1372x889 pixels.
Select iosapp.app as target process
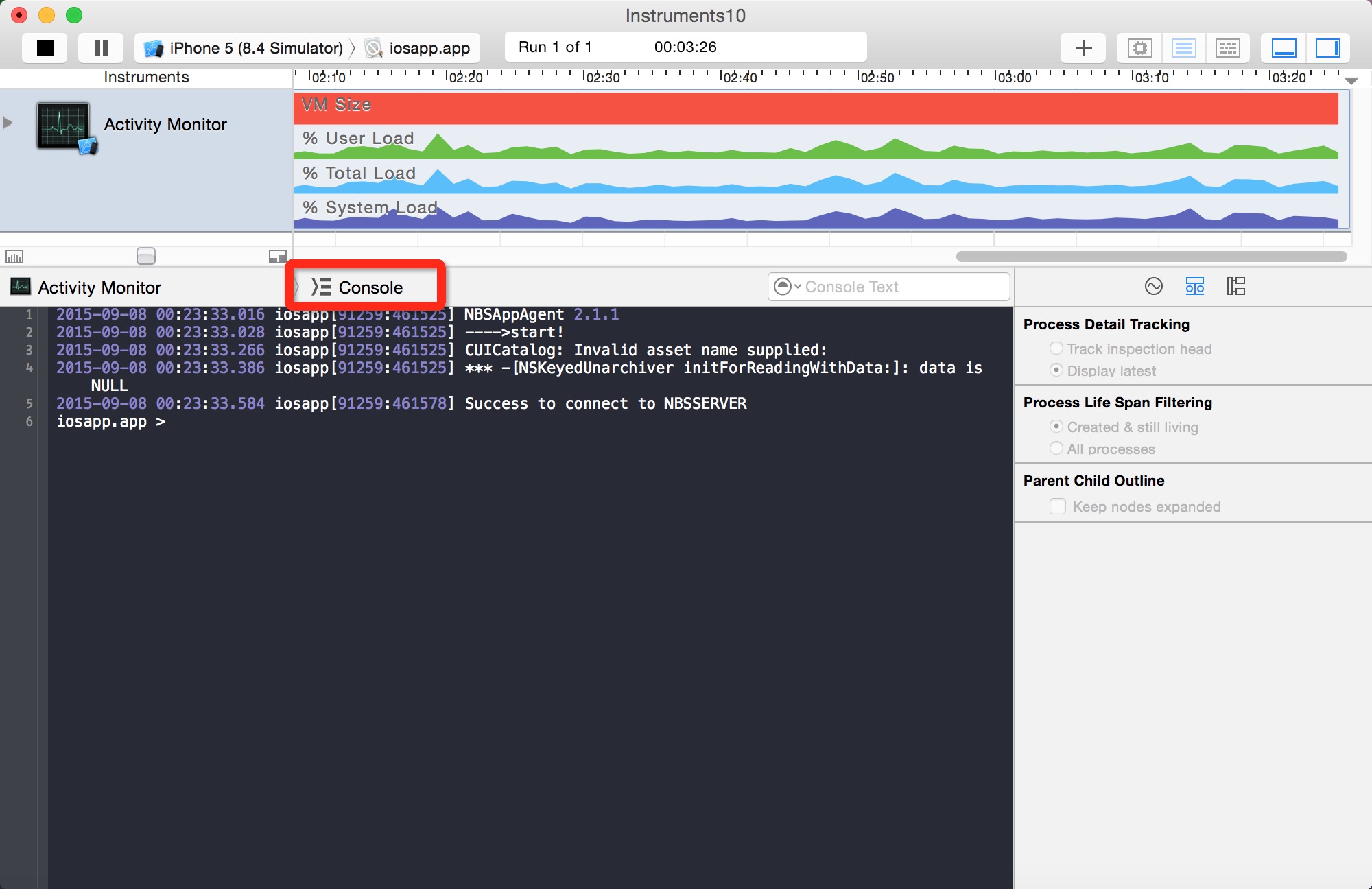click(x=418, y=48)
